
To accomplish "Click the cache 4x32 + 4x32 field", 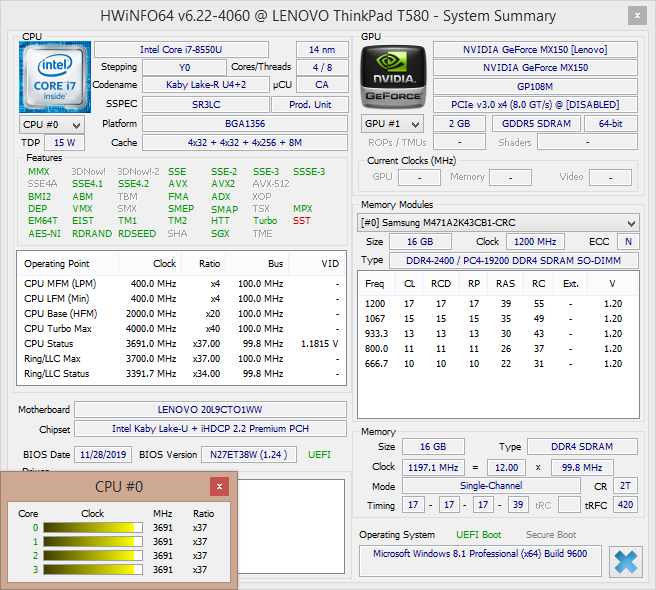I will 245,143.
